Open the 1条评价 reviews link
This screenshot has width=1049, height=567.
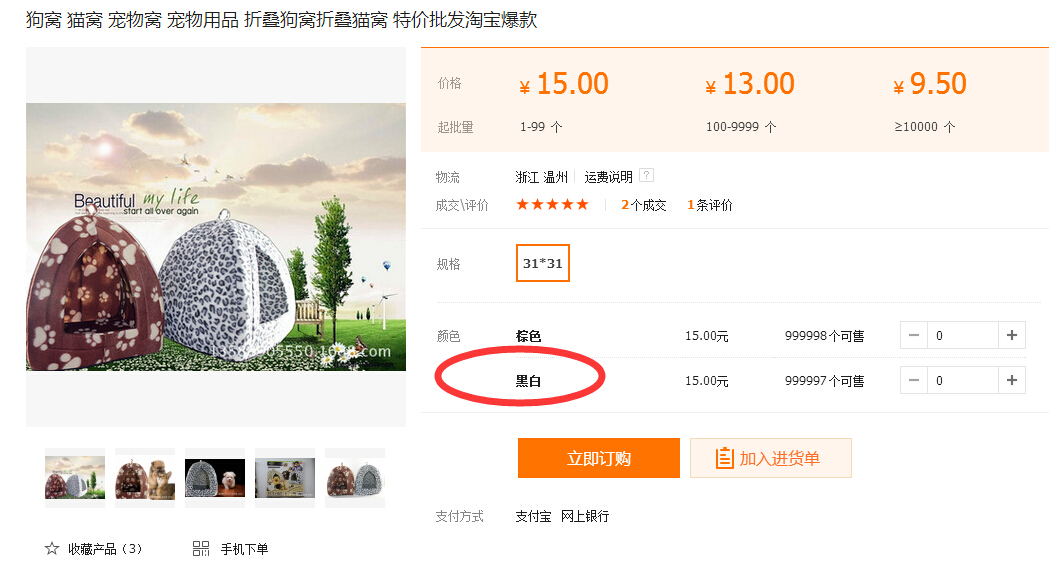coord(709,205)
